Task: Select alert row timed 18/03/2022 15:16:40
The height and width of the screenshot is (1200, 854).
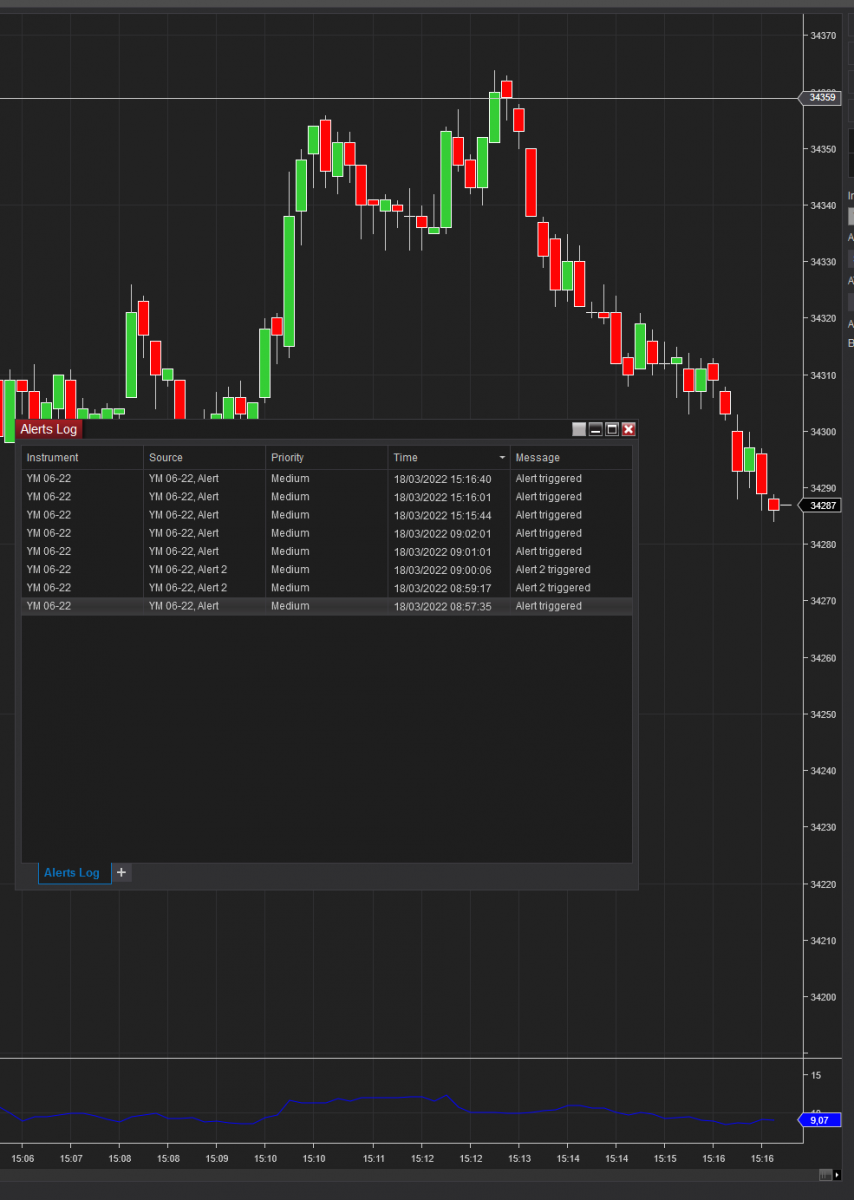Action: click(x=327, y=478)
